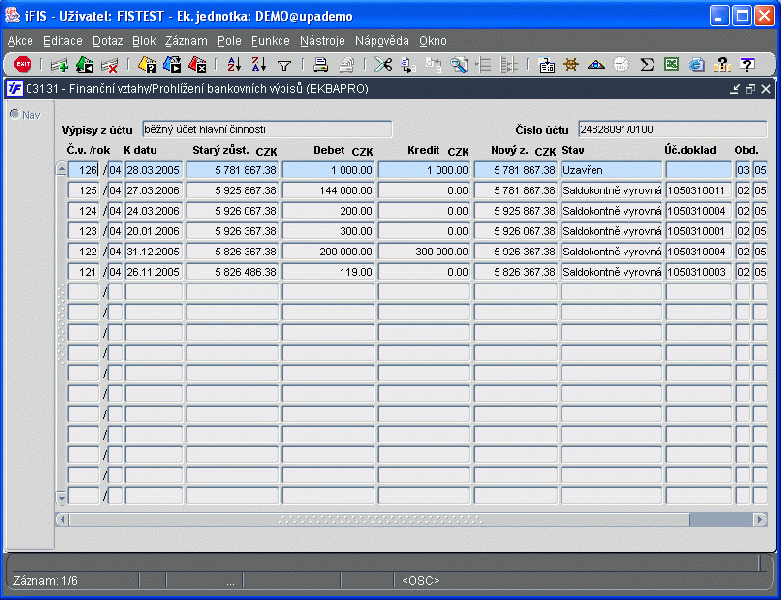Screen dimensions: 781x600
Task: Click the Číslo účtu input field
Action: [x=672, y=129]
